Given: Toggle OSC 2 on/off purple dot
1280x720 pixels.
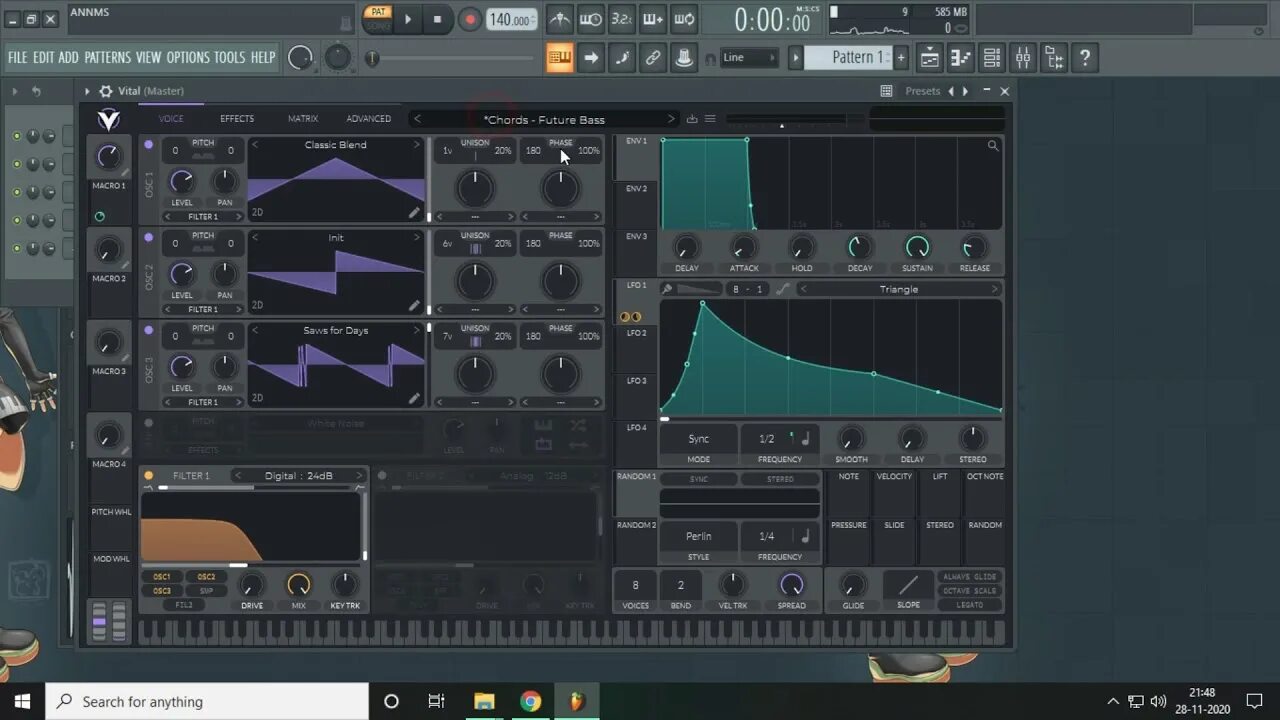Looking at the screenshot, I should pyautogui.click(x=149, y=238).
